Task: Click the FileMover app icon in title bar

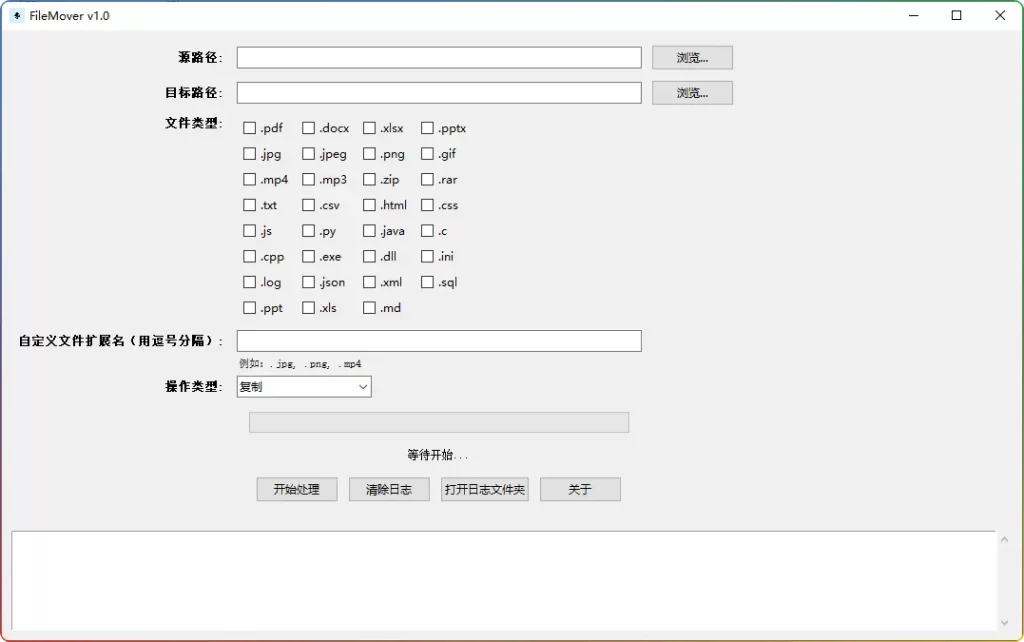Action: pos(17,16)
